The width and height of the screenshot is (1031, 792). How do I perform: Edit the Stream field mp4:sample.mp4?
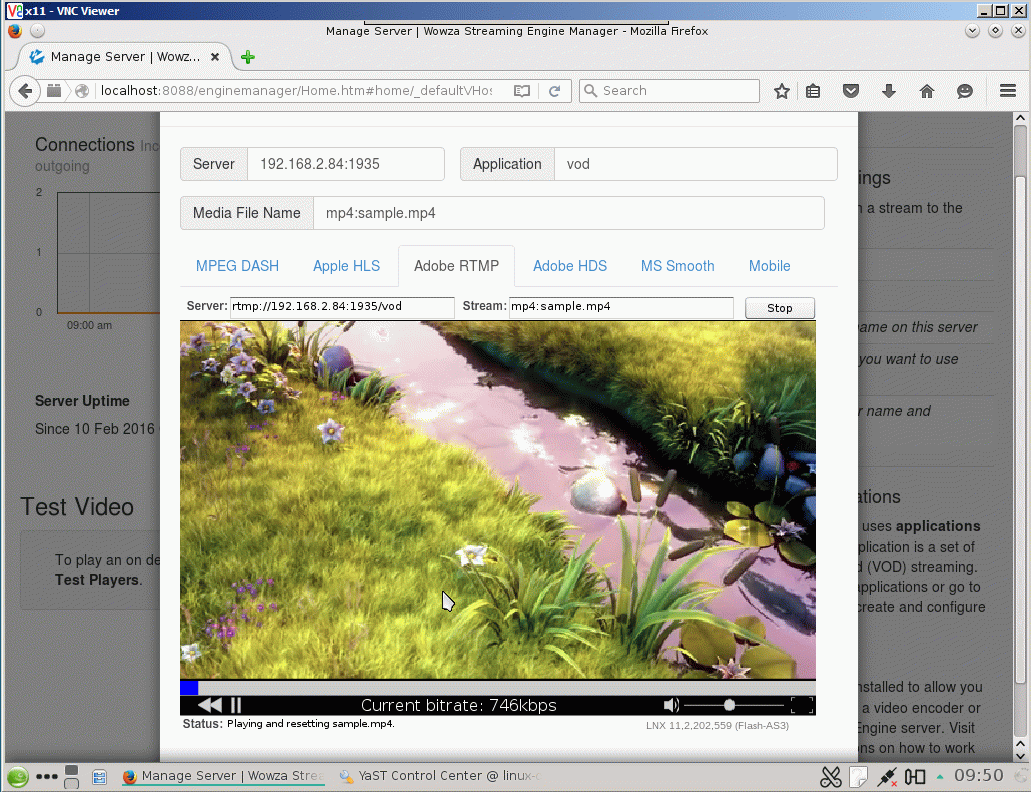point(621,306)
